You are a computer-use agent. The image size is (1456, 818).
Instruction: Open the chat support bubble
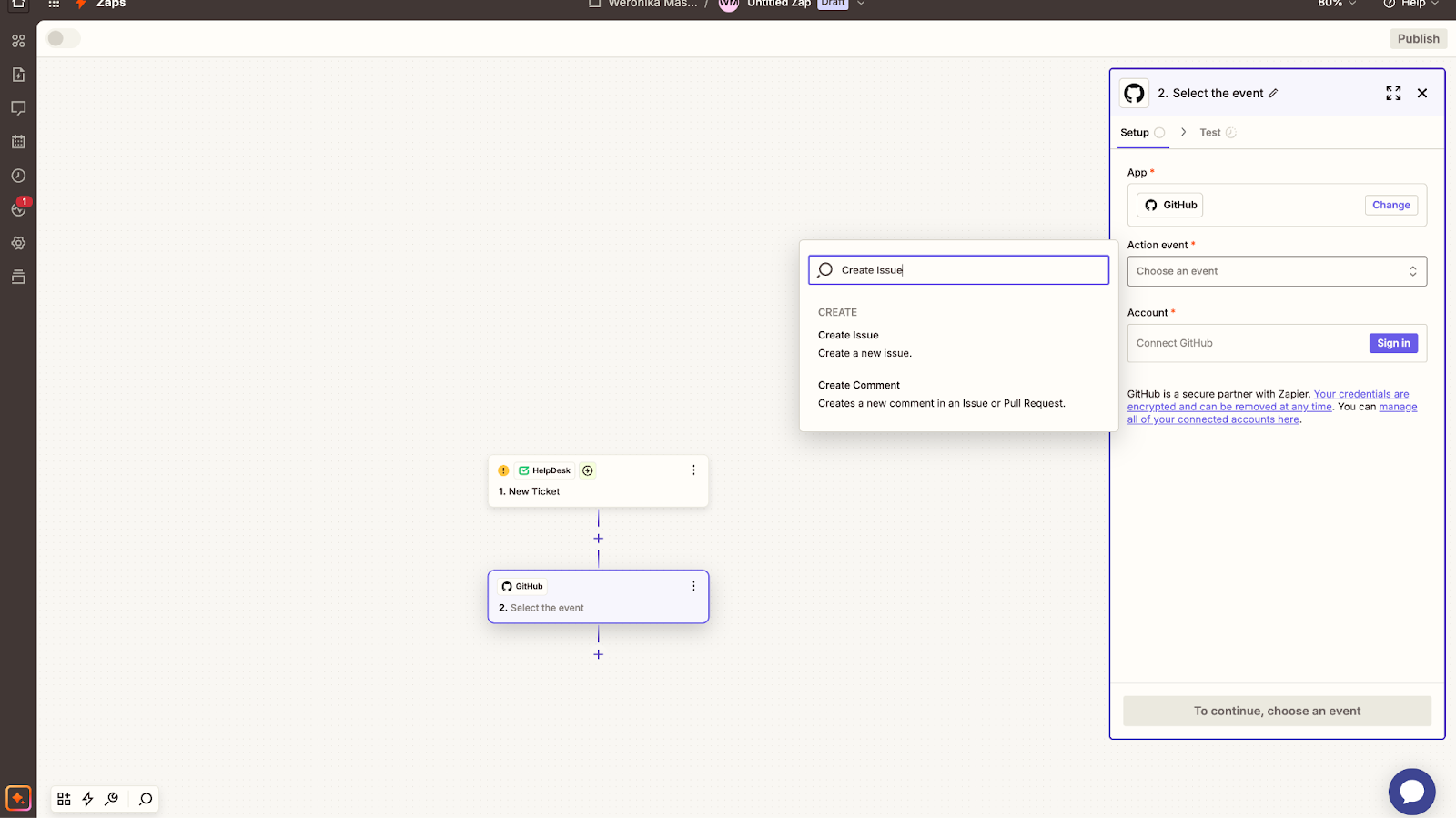click(1411, 792)
